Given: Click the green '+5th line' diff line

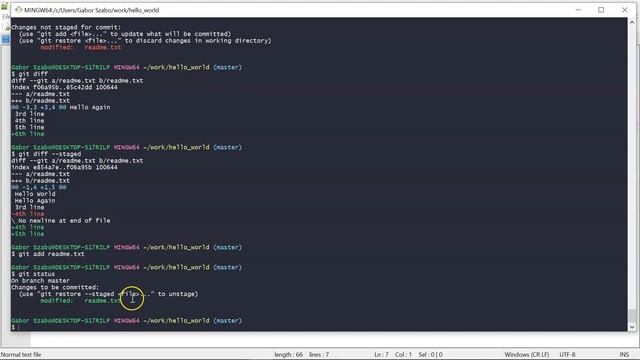Looking at the screenshot, I should pyautogui.click(x=28, y=234).
